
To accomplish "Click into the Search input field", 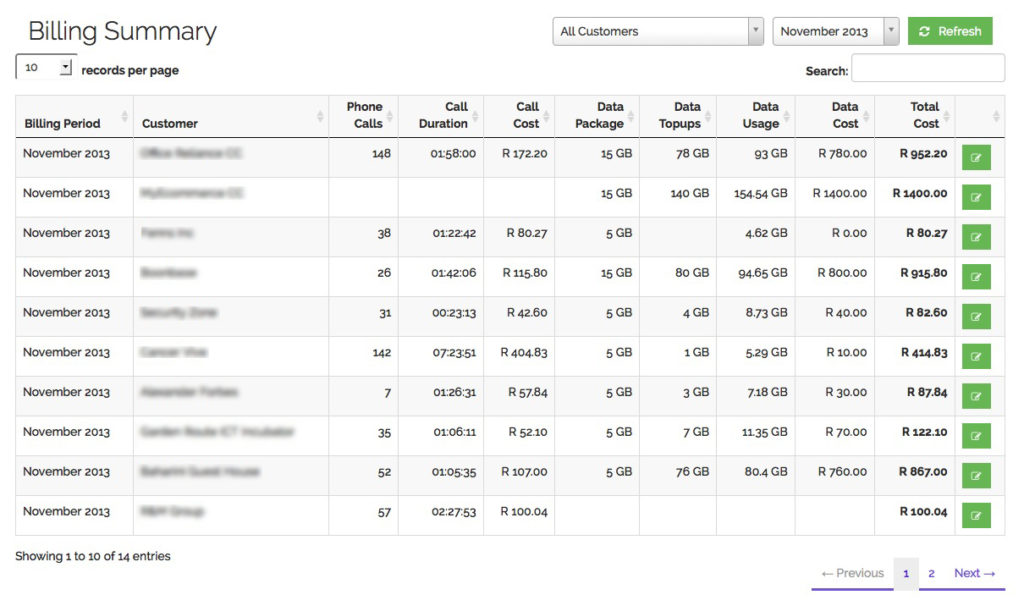I will click(927, 69).
